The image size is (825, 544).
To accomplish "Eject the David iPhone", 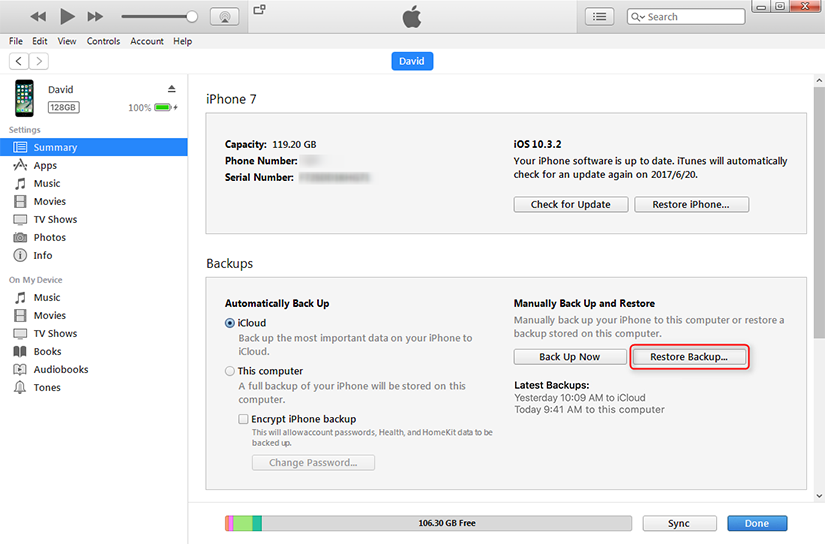I will coord(172,88).
